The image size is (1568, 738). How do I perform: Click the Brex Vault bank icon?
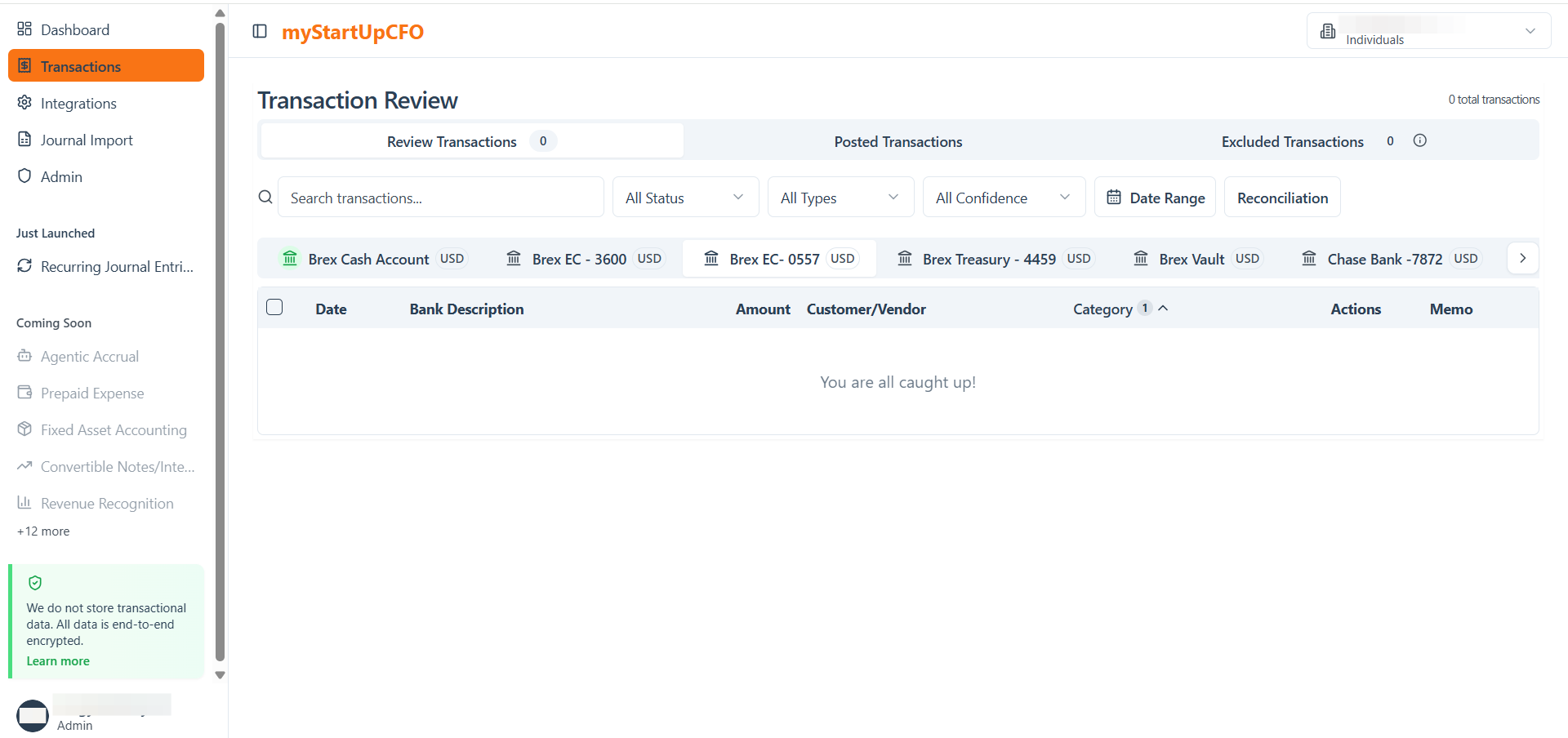pyautogui.click(x=1141, y=259)
